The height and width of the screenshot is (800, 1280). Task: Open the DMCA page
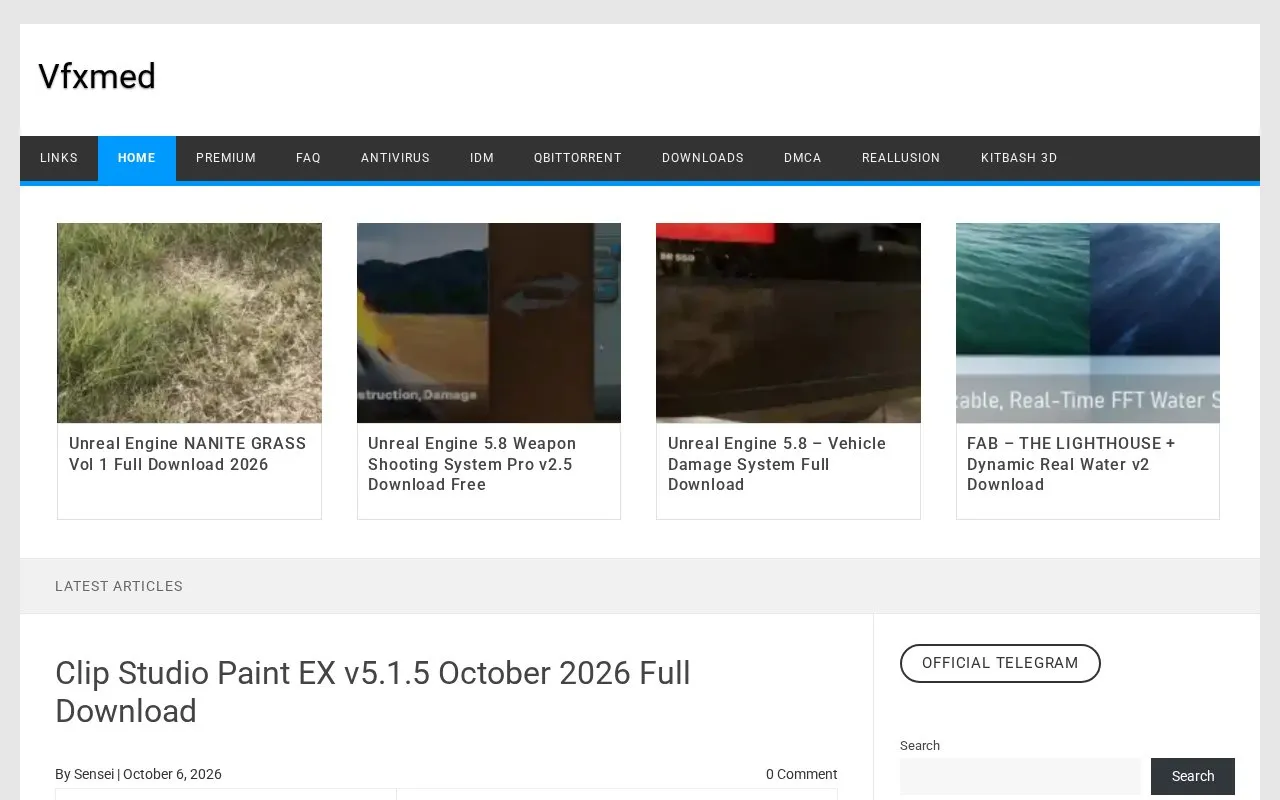point(803,158)
